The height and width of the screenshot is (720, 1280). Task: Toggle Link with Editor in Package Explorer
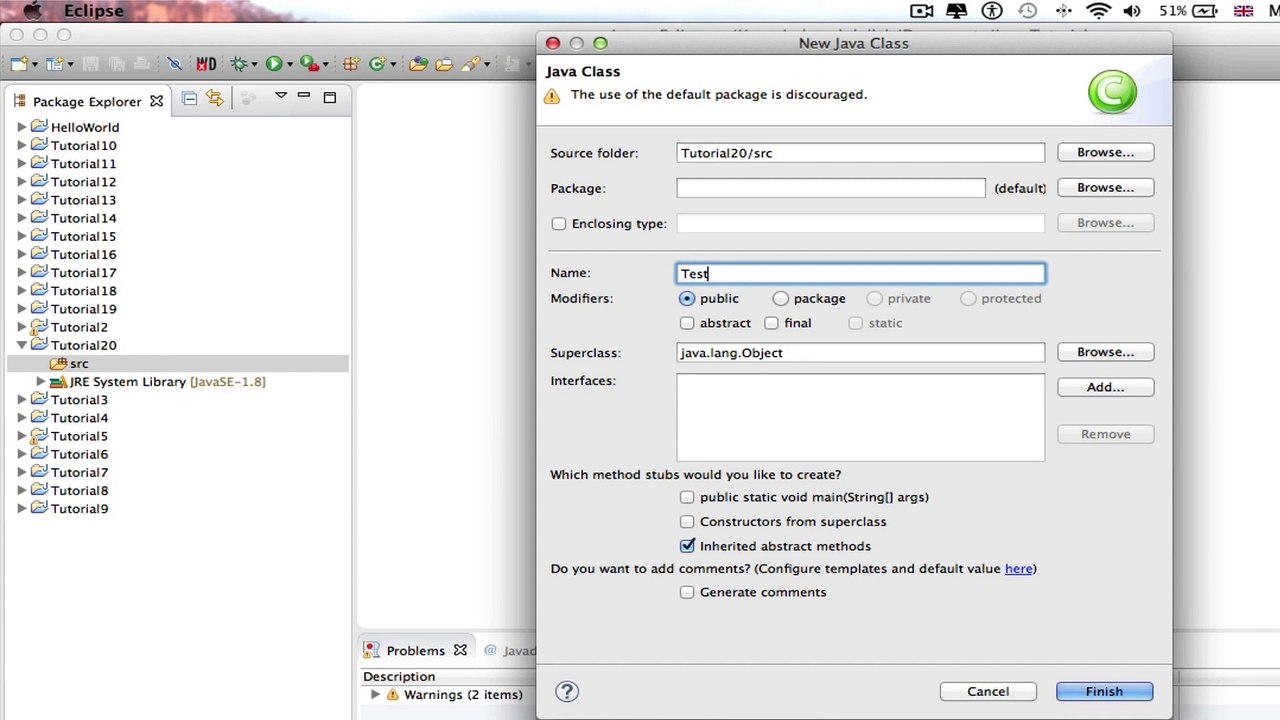pyautogui.click(x=214, y=98)
